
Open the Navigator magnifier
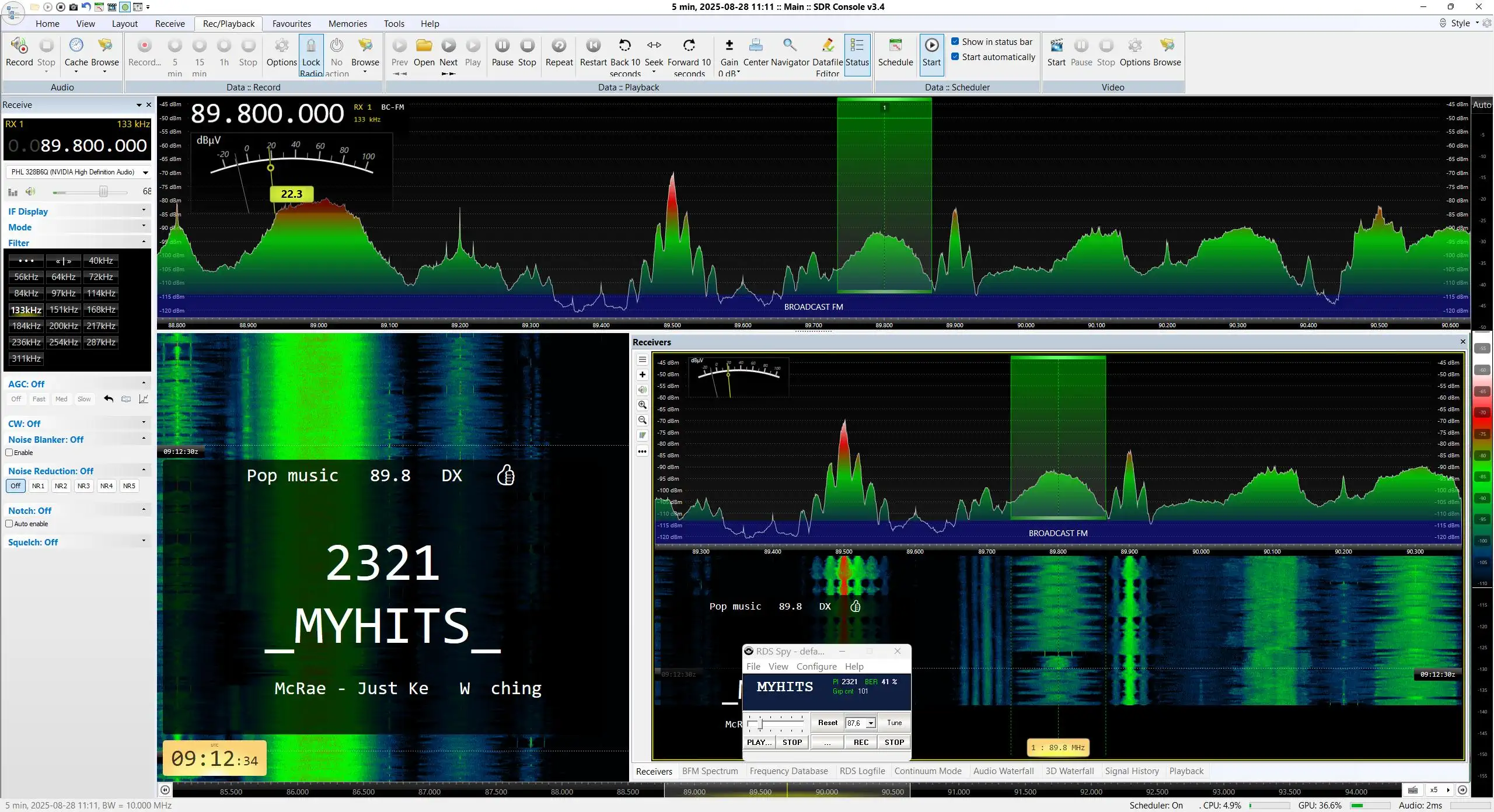point(790,45)
